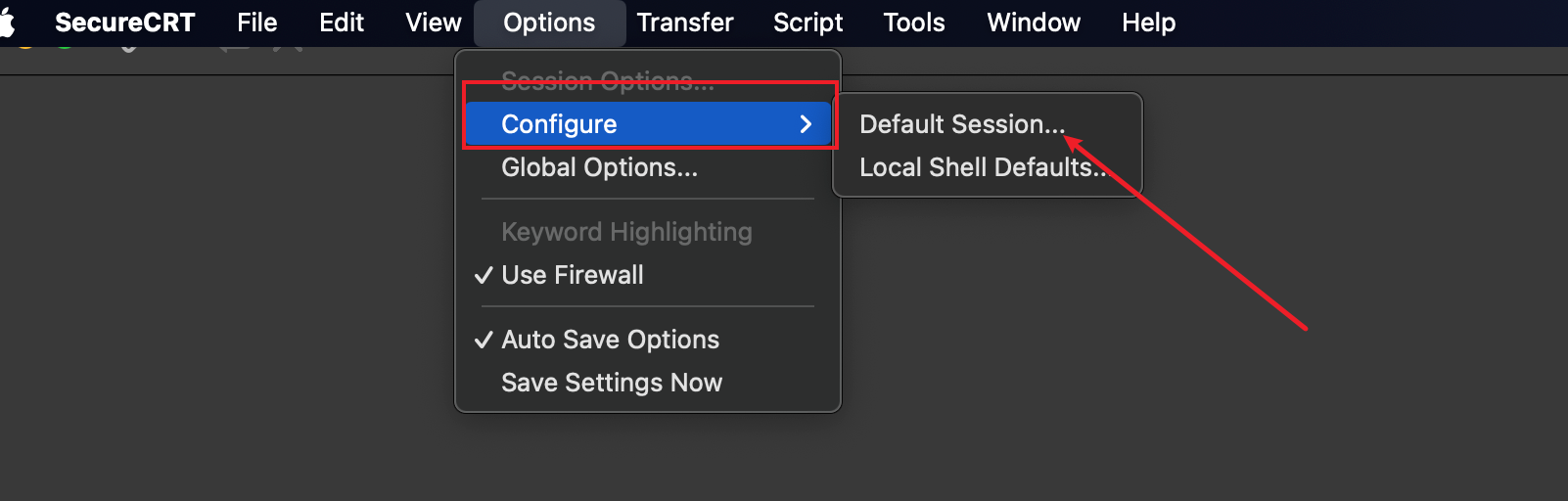Click the Keyword Highlighting menu entry
This screenshot has height=501, width=1568.
click(x=626, y=232)
